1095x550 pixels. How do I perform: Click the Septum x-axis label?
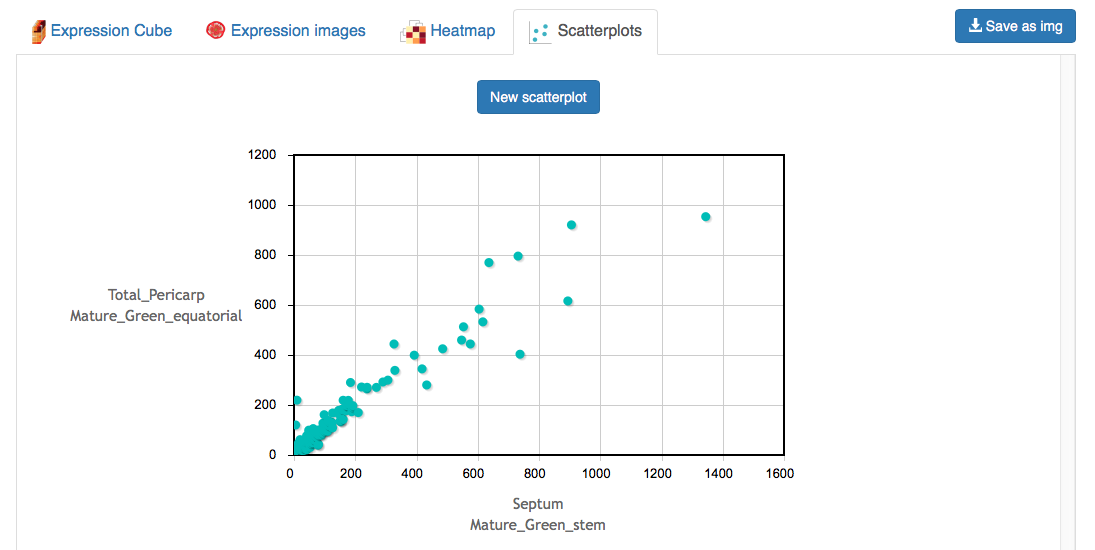(538, 504)
